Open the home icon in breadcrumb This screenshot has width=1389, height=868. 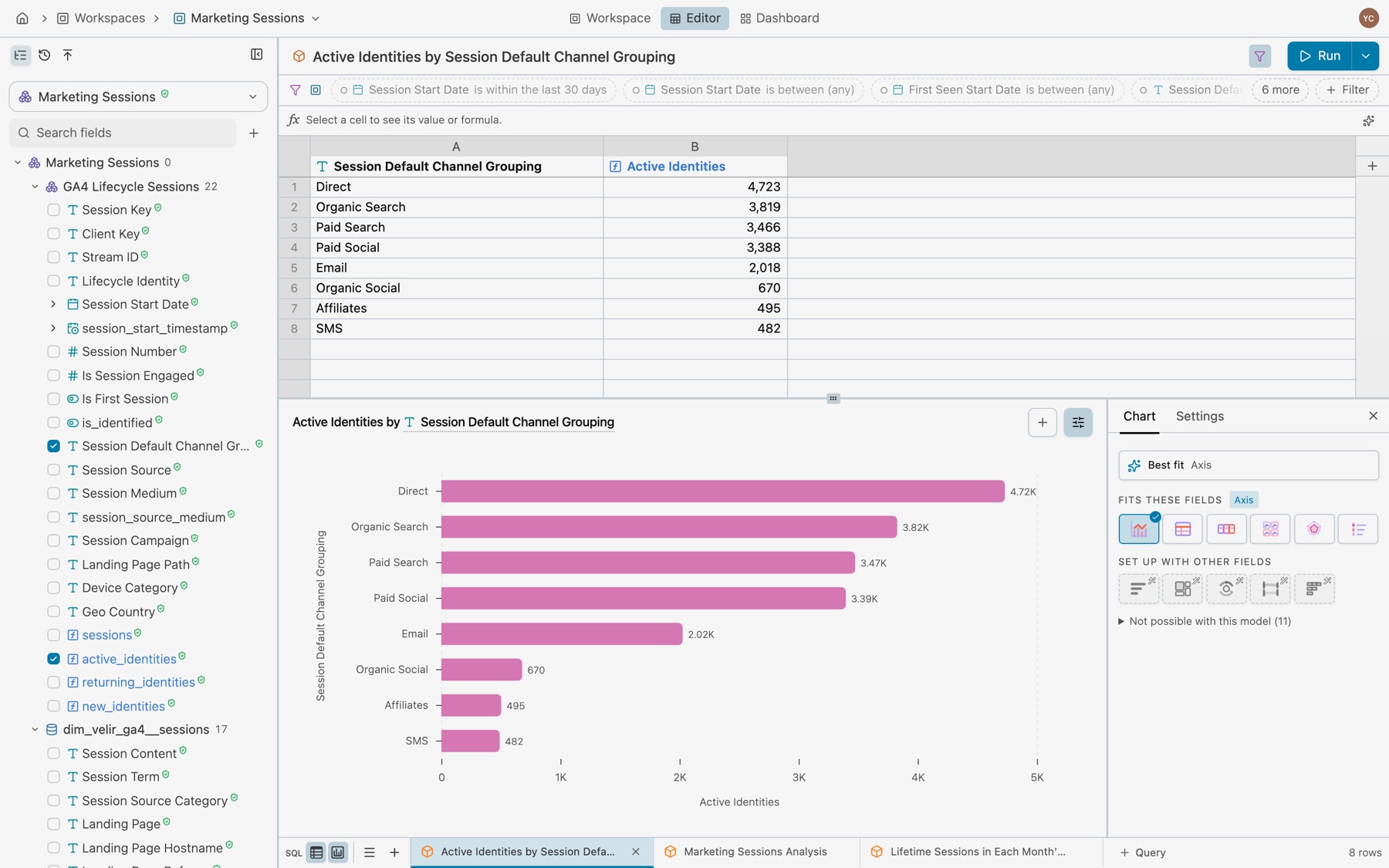pos(22,18)
